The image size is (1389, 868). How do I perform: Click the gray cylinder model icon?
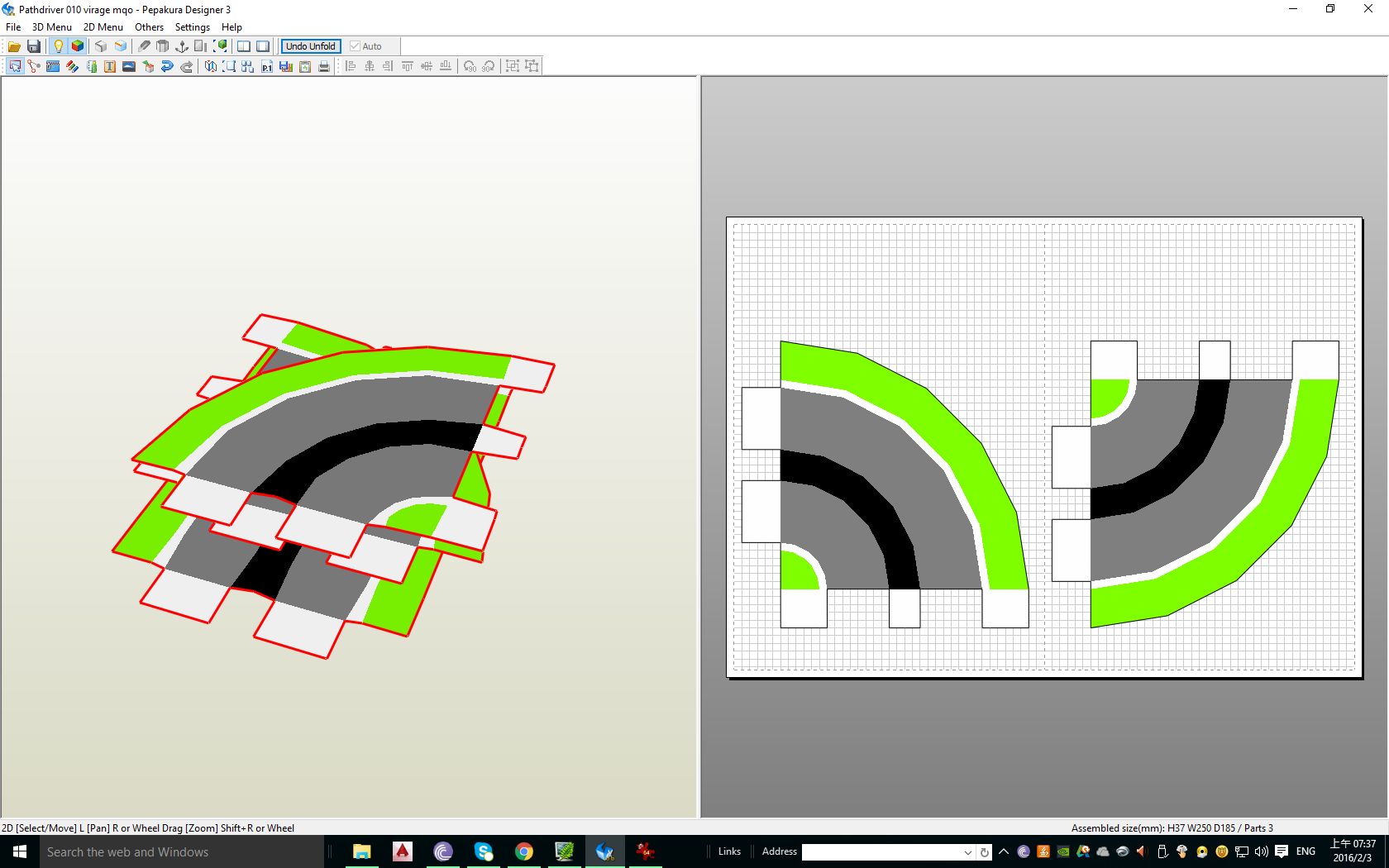click(163, 46)
